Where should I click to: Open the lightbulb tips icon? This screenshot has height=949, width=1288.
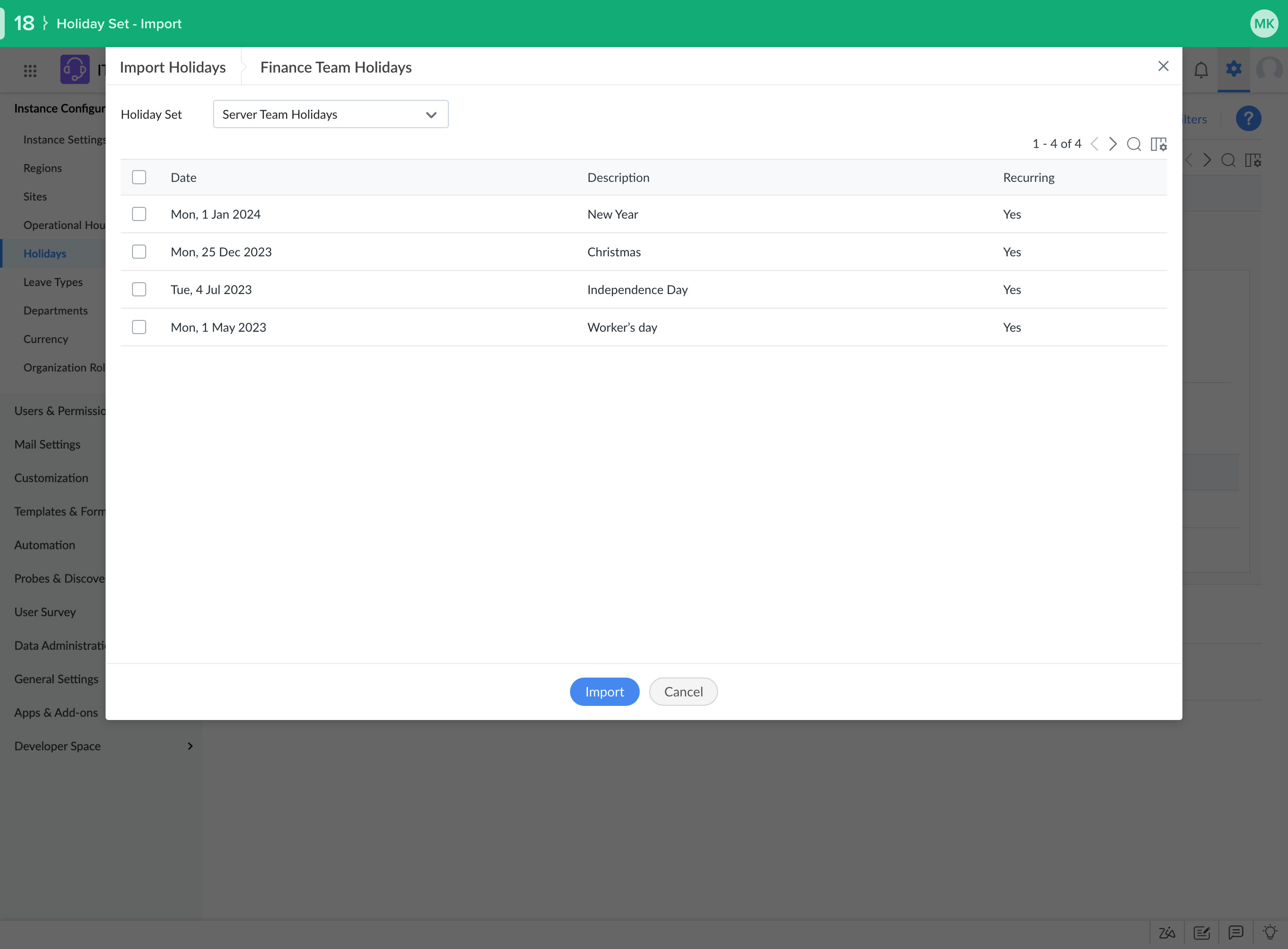coord(1270,932)
